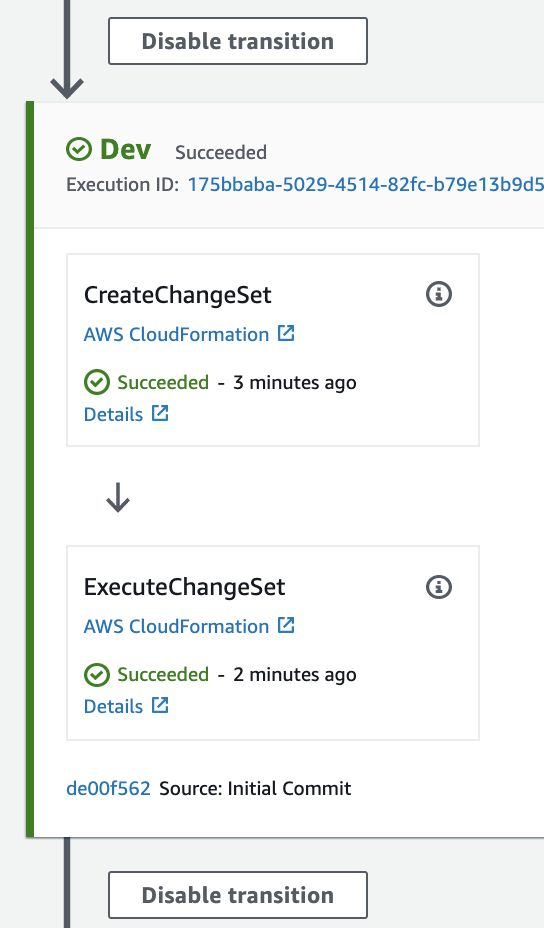Open commit de00f562 link
This screenshot has width=544, height=928.
(108, 788)
